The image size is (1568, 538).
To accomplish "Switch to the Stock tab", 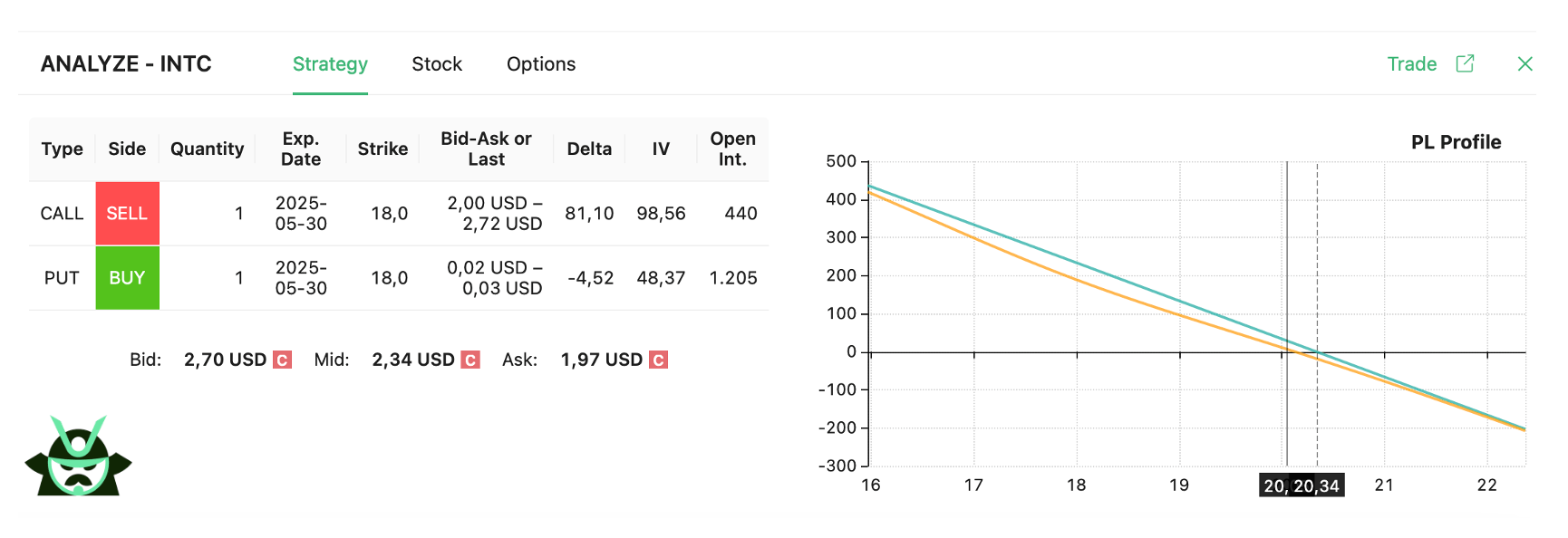I will coord(437,63).
